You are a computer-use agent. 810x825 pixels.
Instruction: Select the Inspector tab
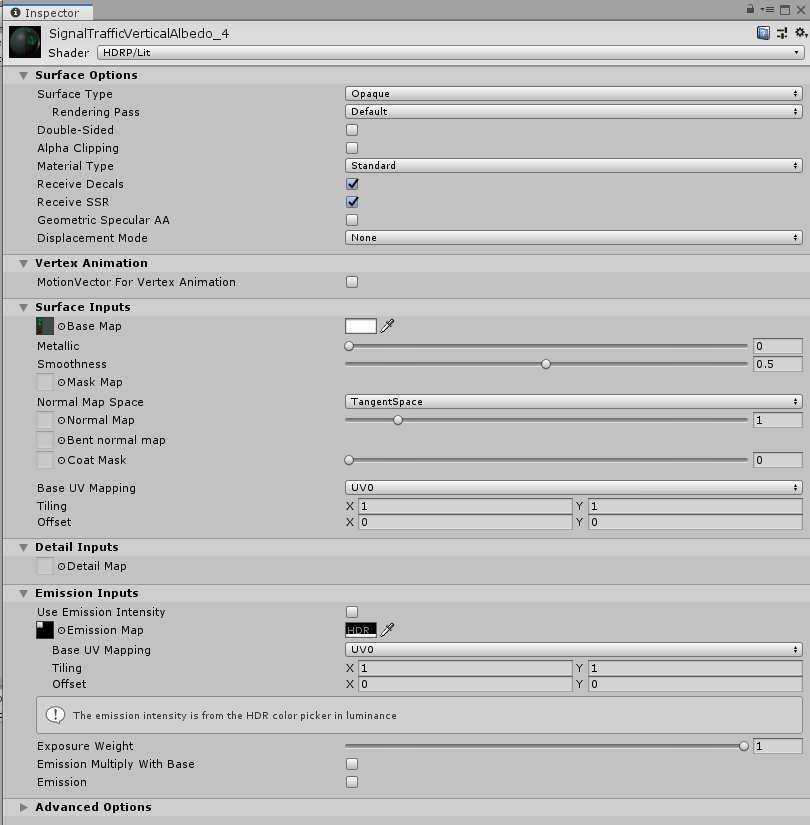(48, 12)
